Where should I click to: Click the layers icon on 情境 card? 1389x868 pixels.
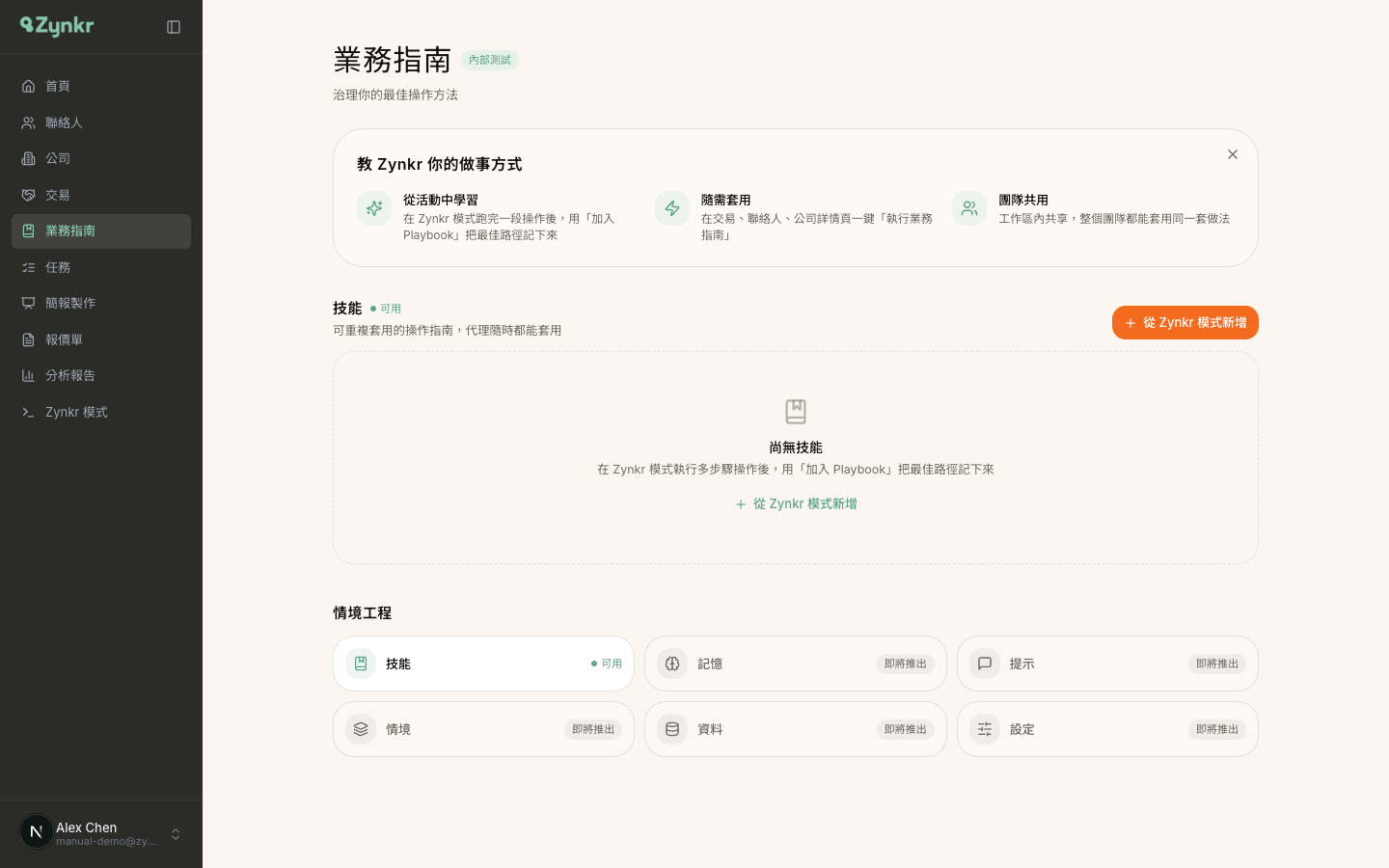point(361,729)
